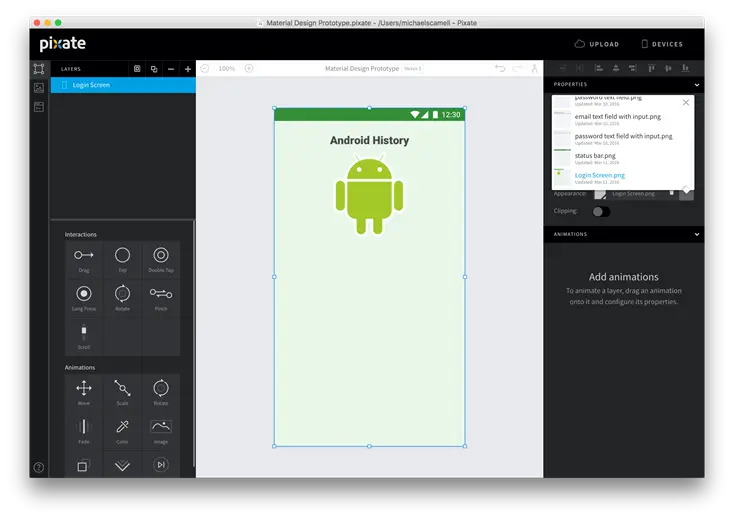
Task: Click the pixate logo
Action: coord(63,44)
